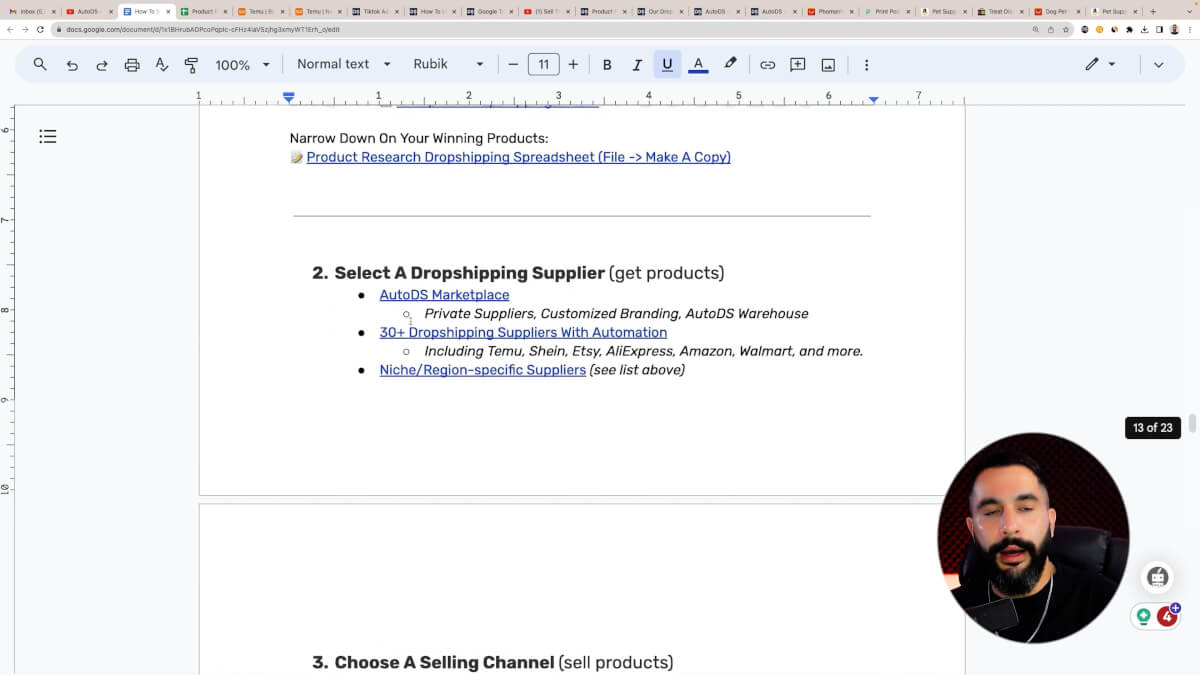The height and width of the screenshot is (675, 1200).
Task: Switch to the Tiktok Ad tab
Action: (374, 11)
